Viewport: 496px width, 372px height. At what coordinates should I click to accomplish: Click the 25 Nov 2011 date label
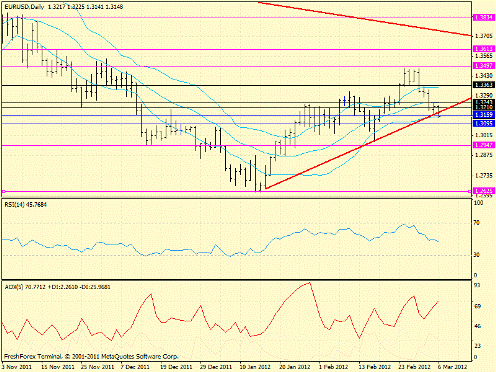pos(97,367)
